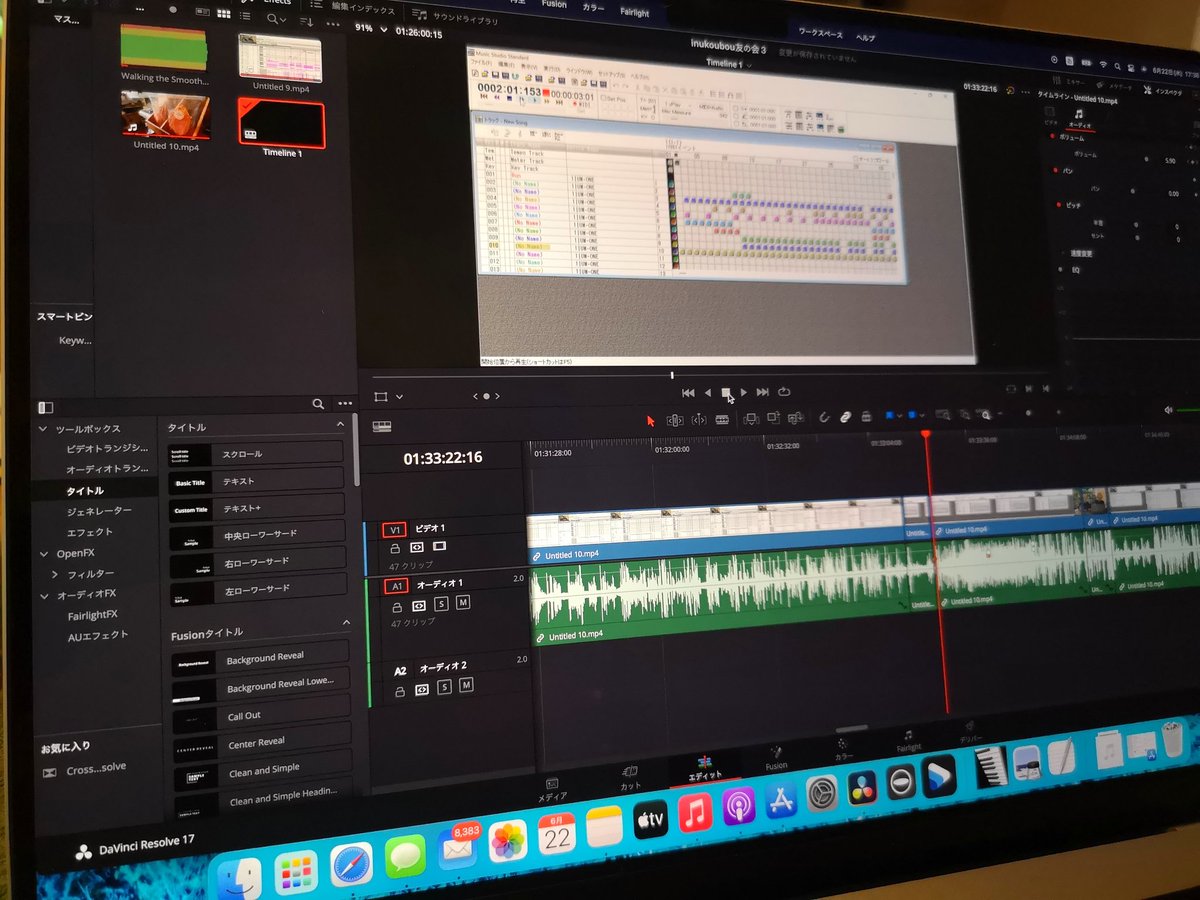Select the スクロール title preset

coord(256,454)
